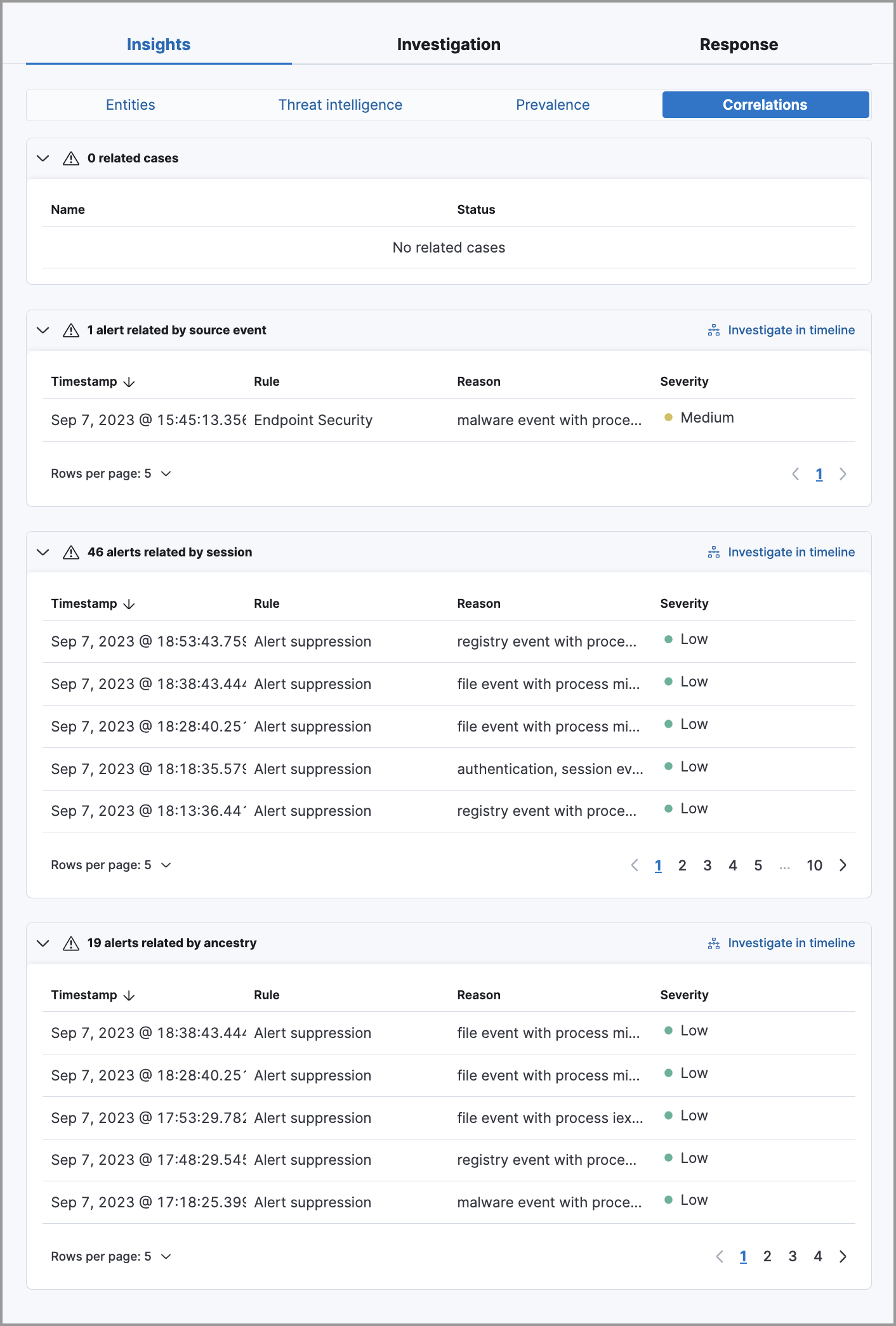Switch to the Investigation tab
Image resolution: width=896 pixels, height=1326 pixels.
tap(449, 44)
